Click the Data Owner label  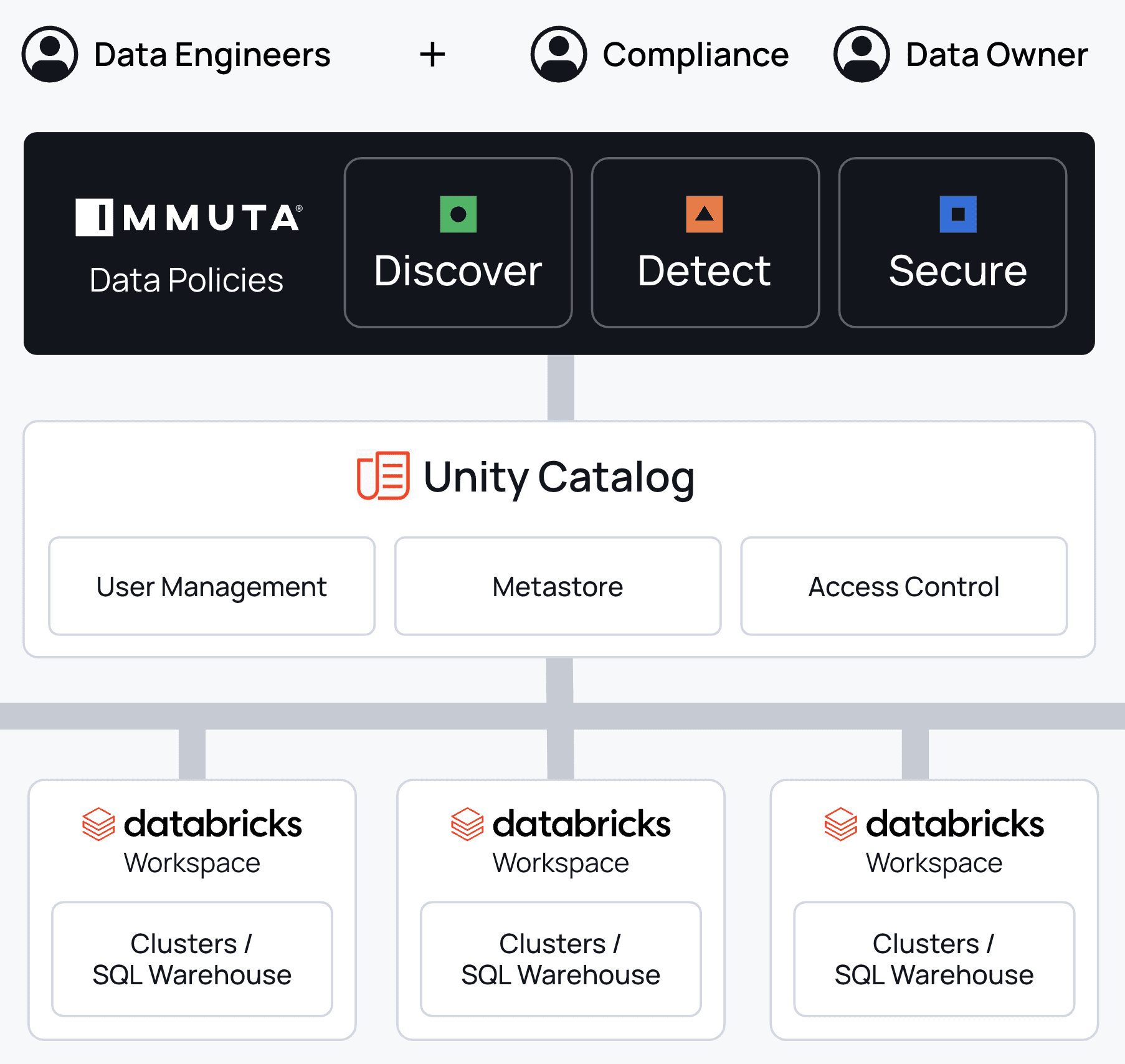coord(997,55)
